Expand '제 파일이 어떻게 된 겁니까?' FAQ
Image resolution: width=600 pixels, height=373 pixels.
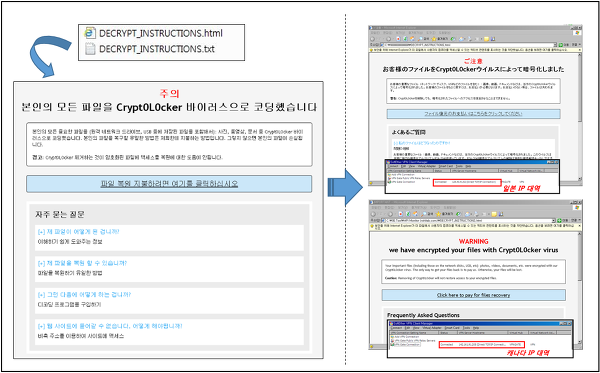click(78, 232)
